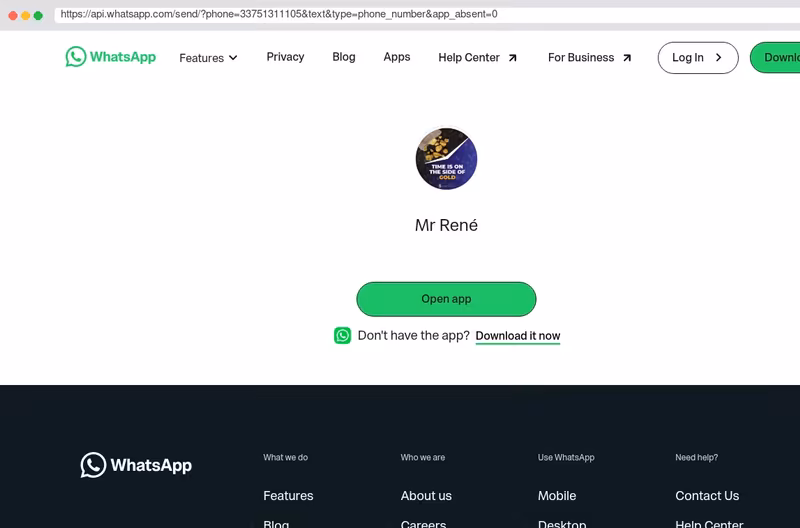Click the white WhatsApp logo in footer
This screenshot has height=528, width=800.
(136, 465)
